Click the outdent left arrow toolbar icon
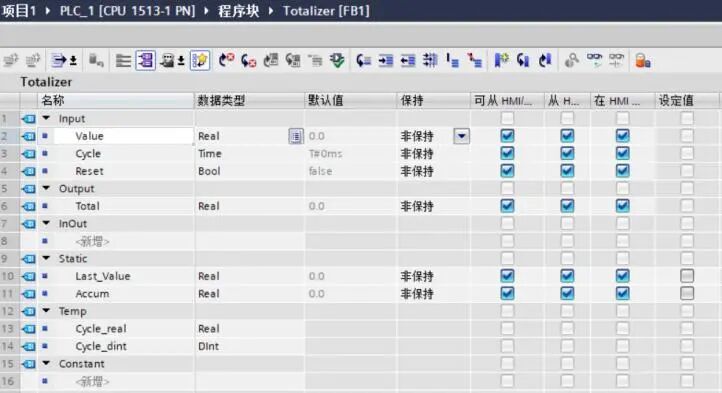 (408, 60)
